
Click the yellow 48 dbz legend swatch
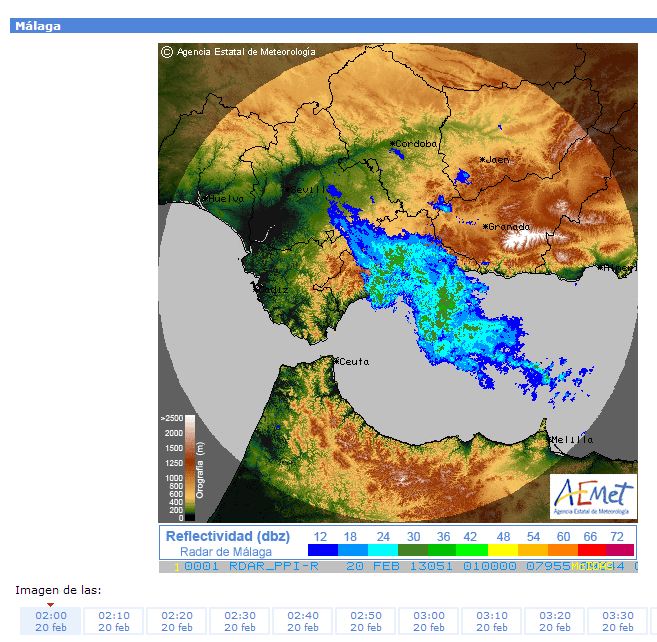(503, 550)
